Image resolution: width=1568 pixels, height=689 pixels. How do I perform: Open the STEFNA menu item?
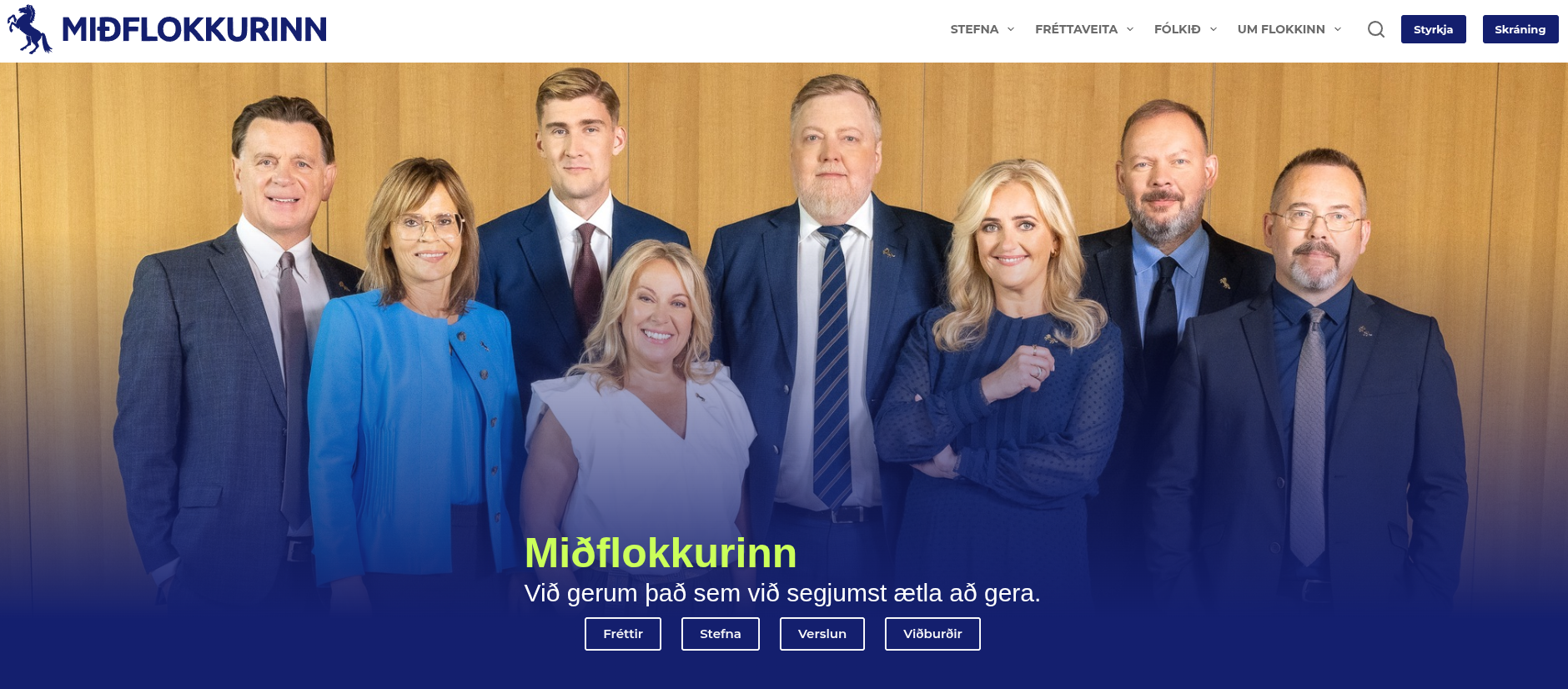point(974,29)
